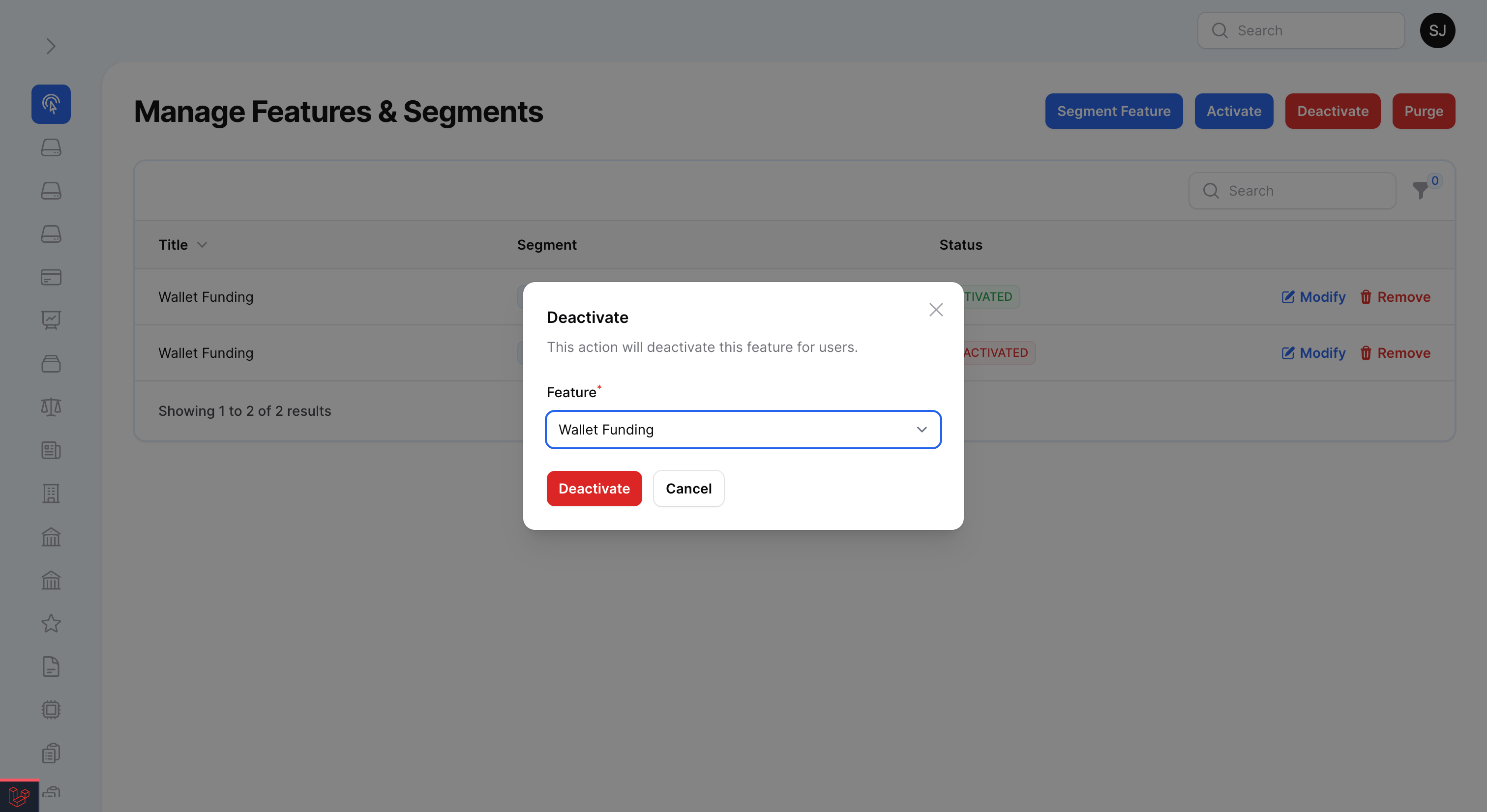
Task: Click the filter funnel icon
Action: [1421, 190]
